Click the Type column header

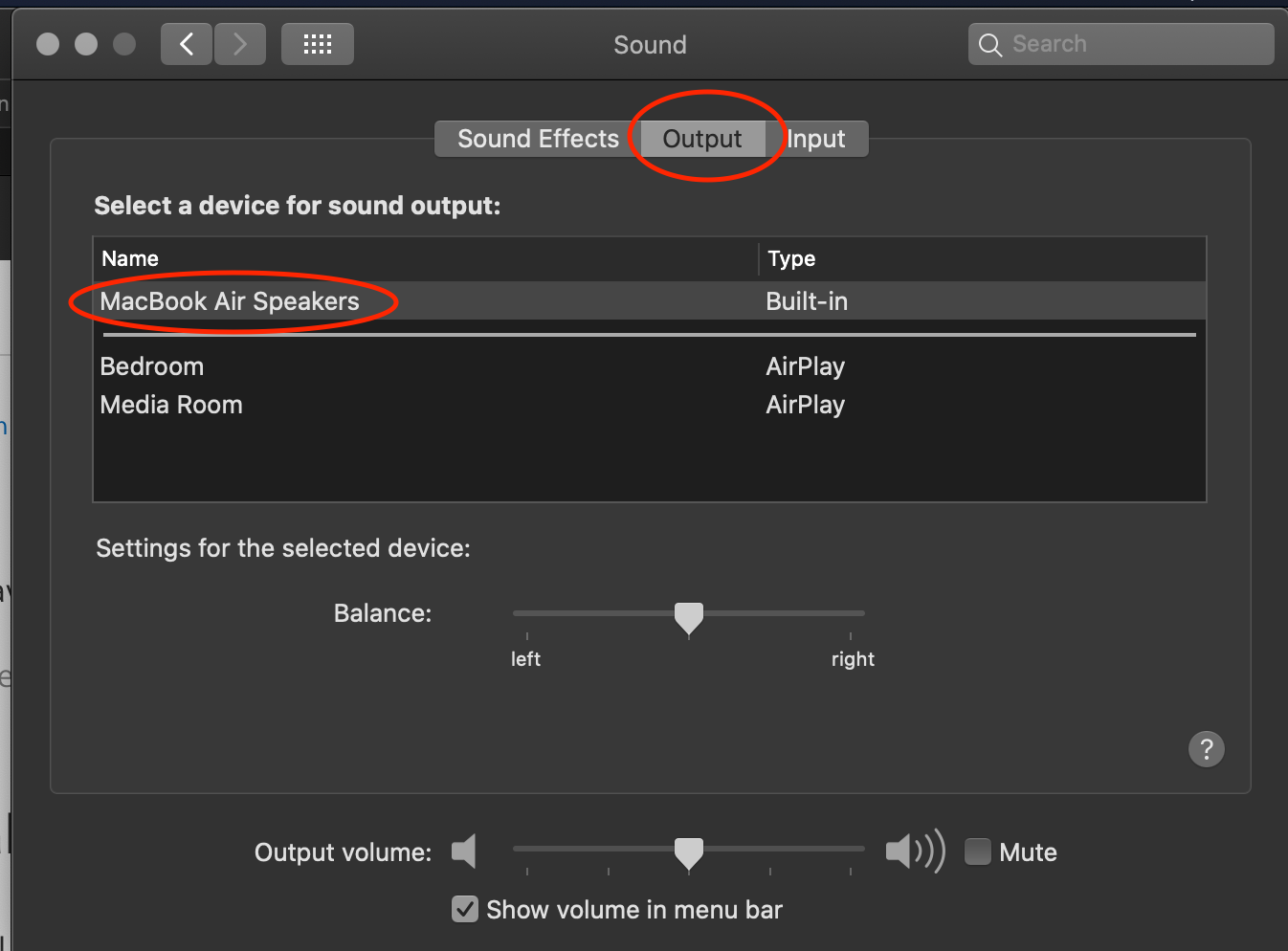(x=791, y=258)
